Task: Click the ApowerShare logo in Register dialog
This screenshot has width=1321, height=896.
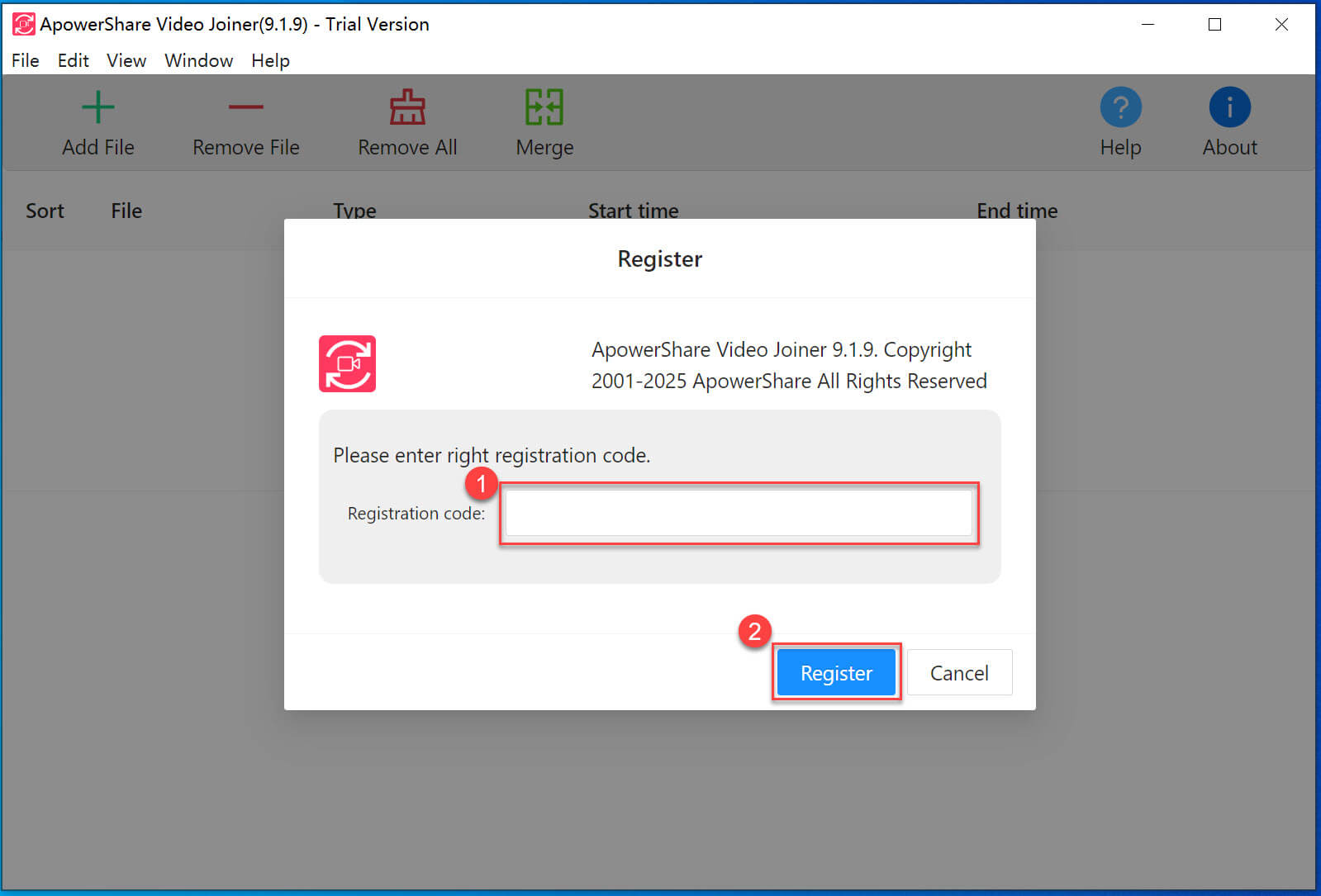Action: tap(348, 363)
